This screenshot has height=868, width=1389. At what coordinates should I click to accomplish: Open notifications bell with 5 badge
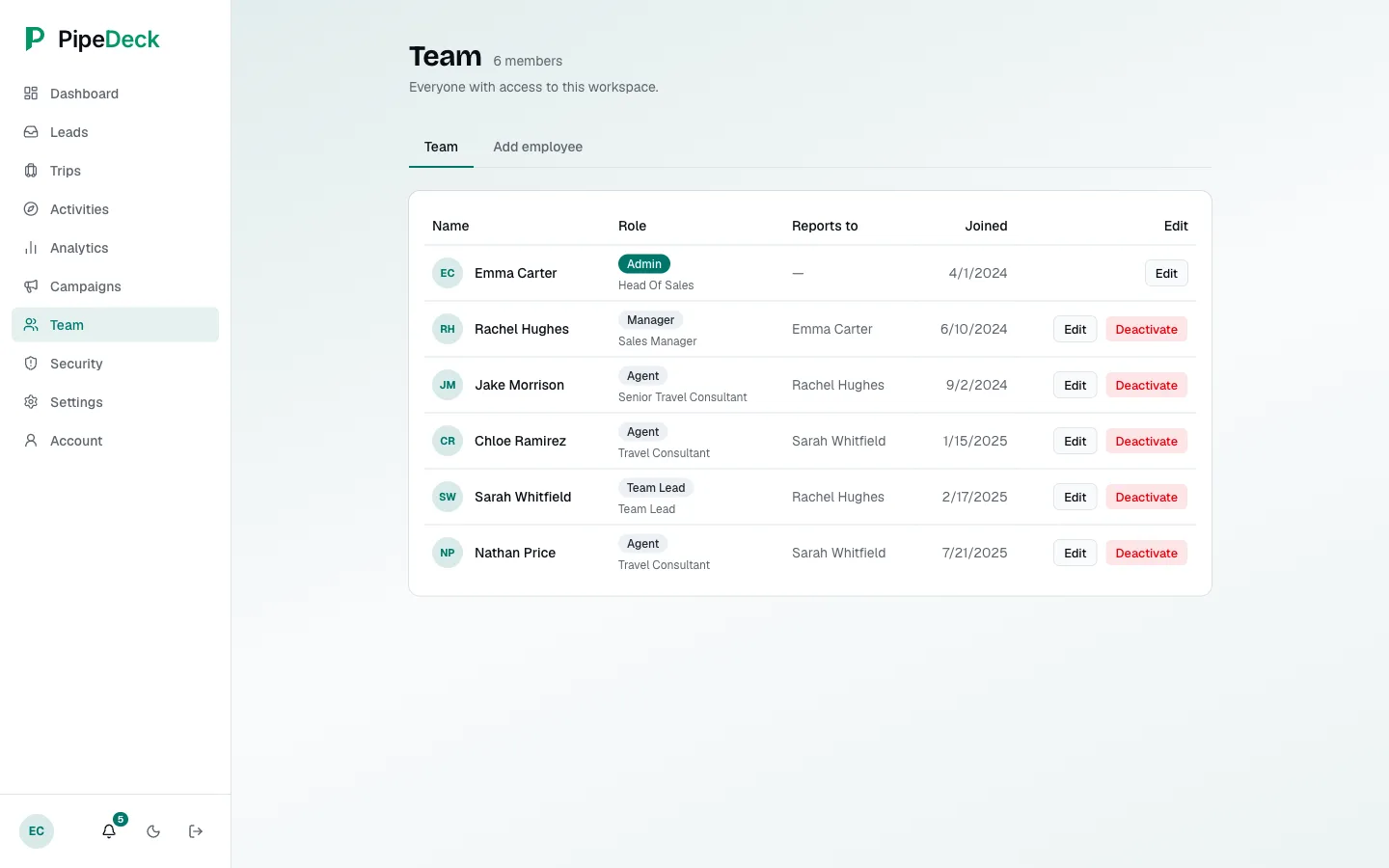point(110,830)
